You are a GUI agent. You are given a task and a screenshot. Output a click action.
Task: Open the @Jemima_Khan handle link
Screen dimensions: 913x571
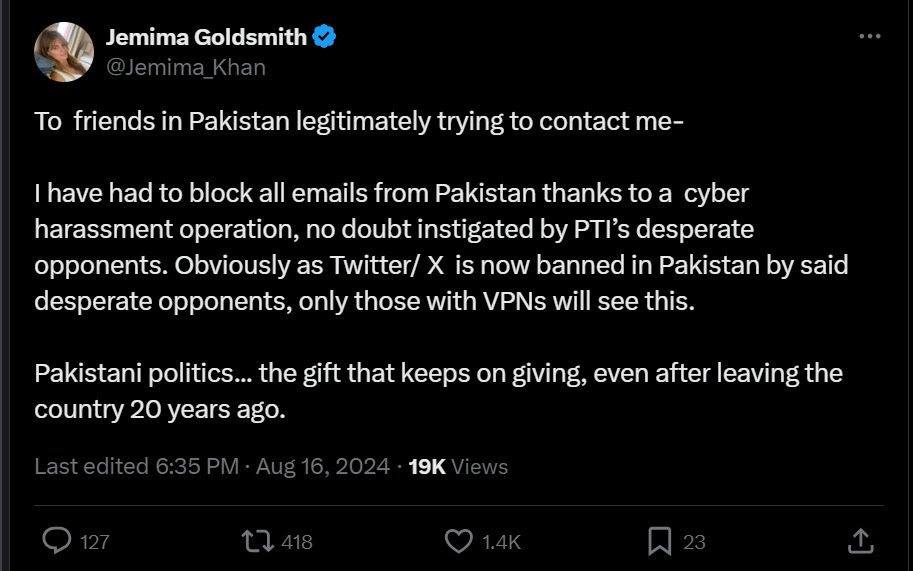[x=186, y=67]
